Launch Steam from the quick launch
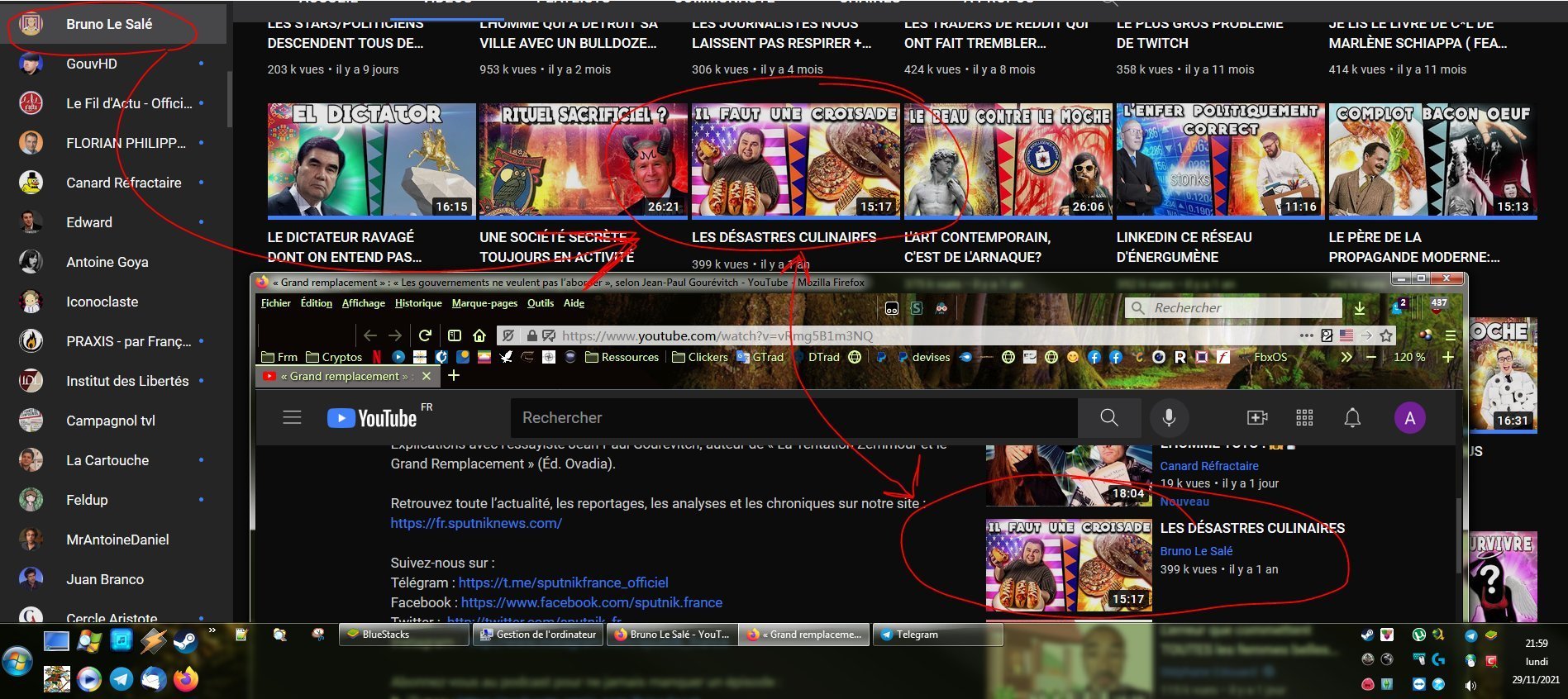Viewport: 1568px width, 699px height. (x=185, y=641)
